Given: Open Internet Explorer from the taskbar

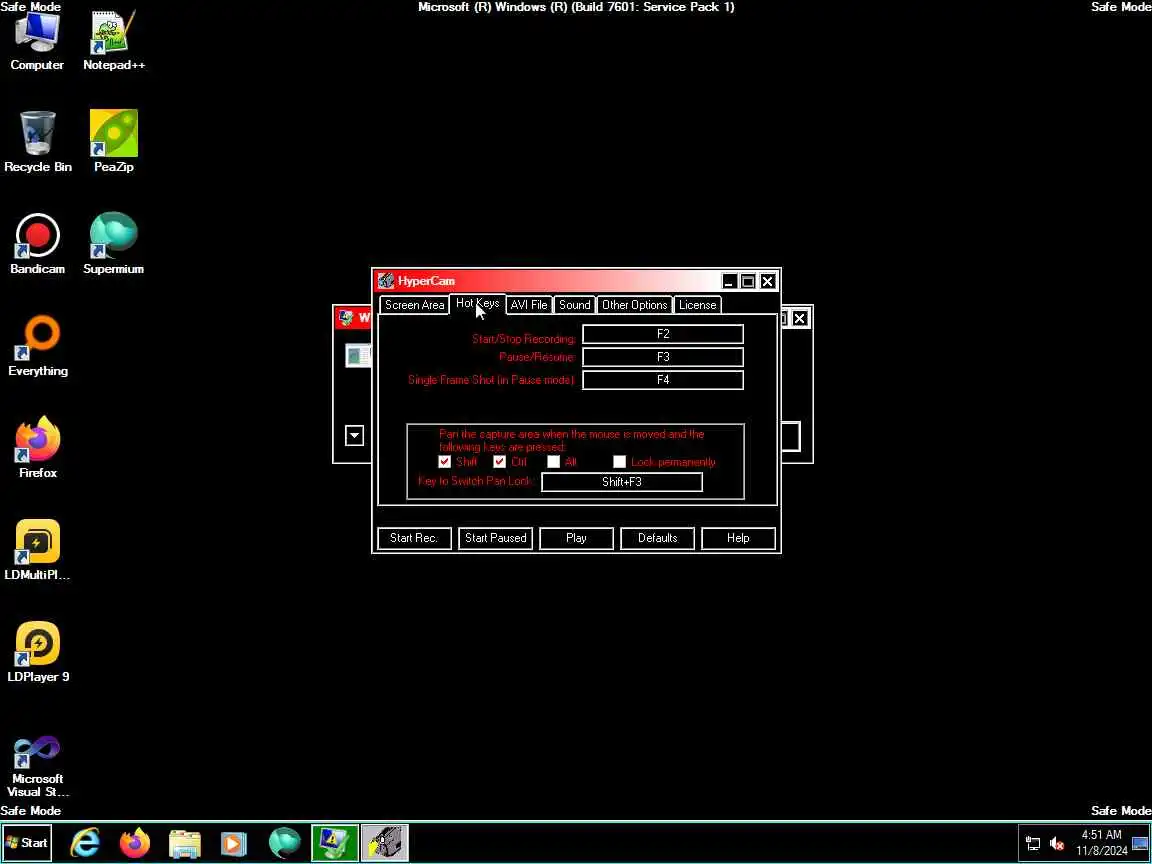Looking at the screenshot, I should [x=84, y=843].
